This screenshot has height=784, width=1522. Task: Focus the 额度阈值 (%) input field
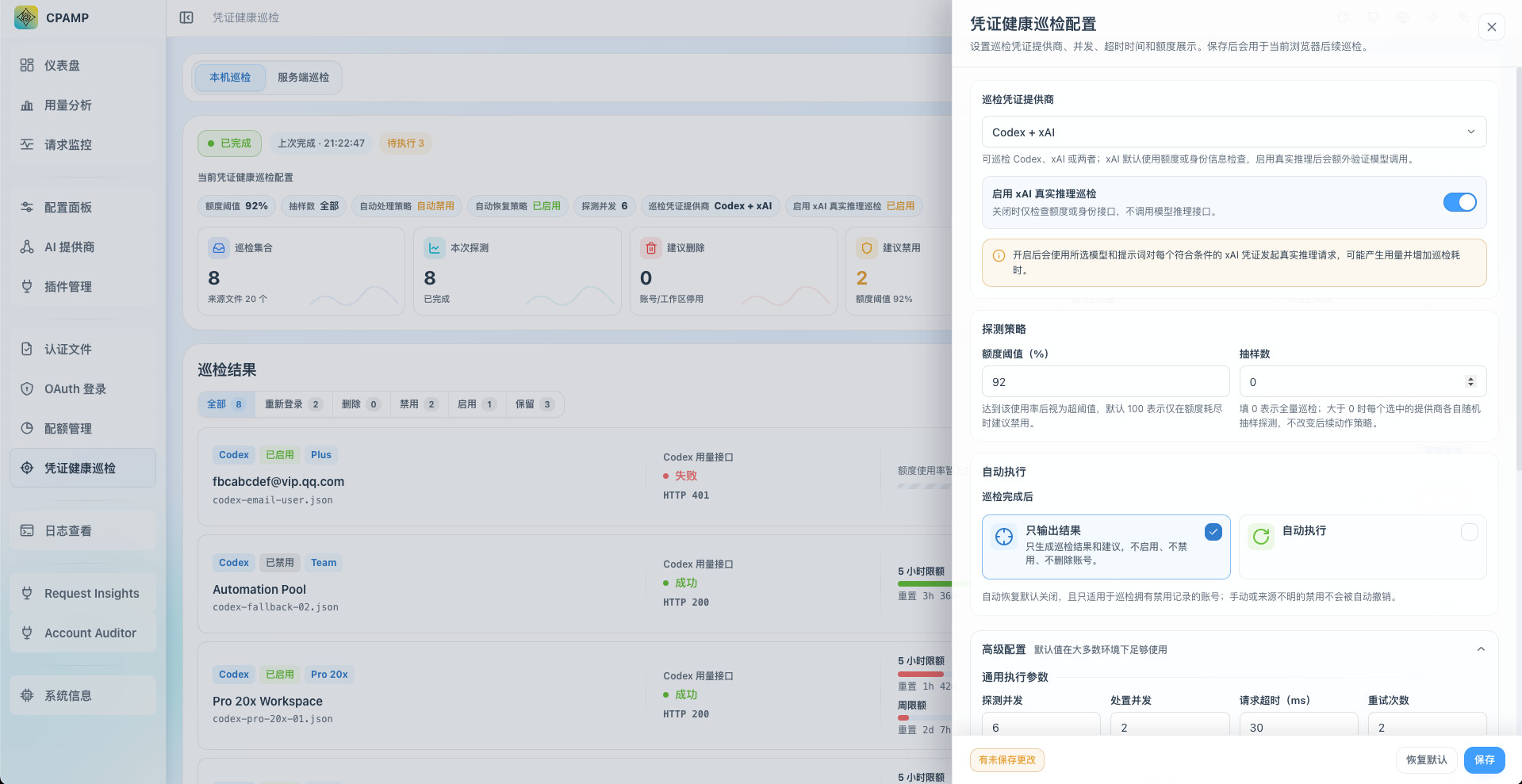click(x=1106, y=381)
